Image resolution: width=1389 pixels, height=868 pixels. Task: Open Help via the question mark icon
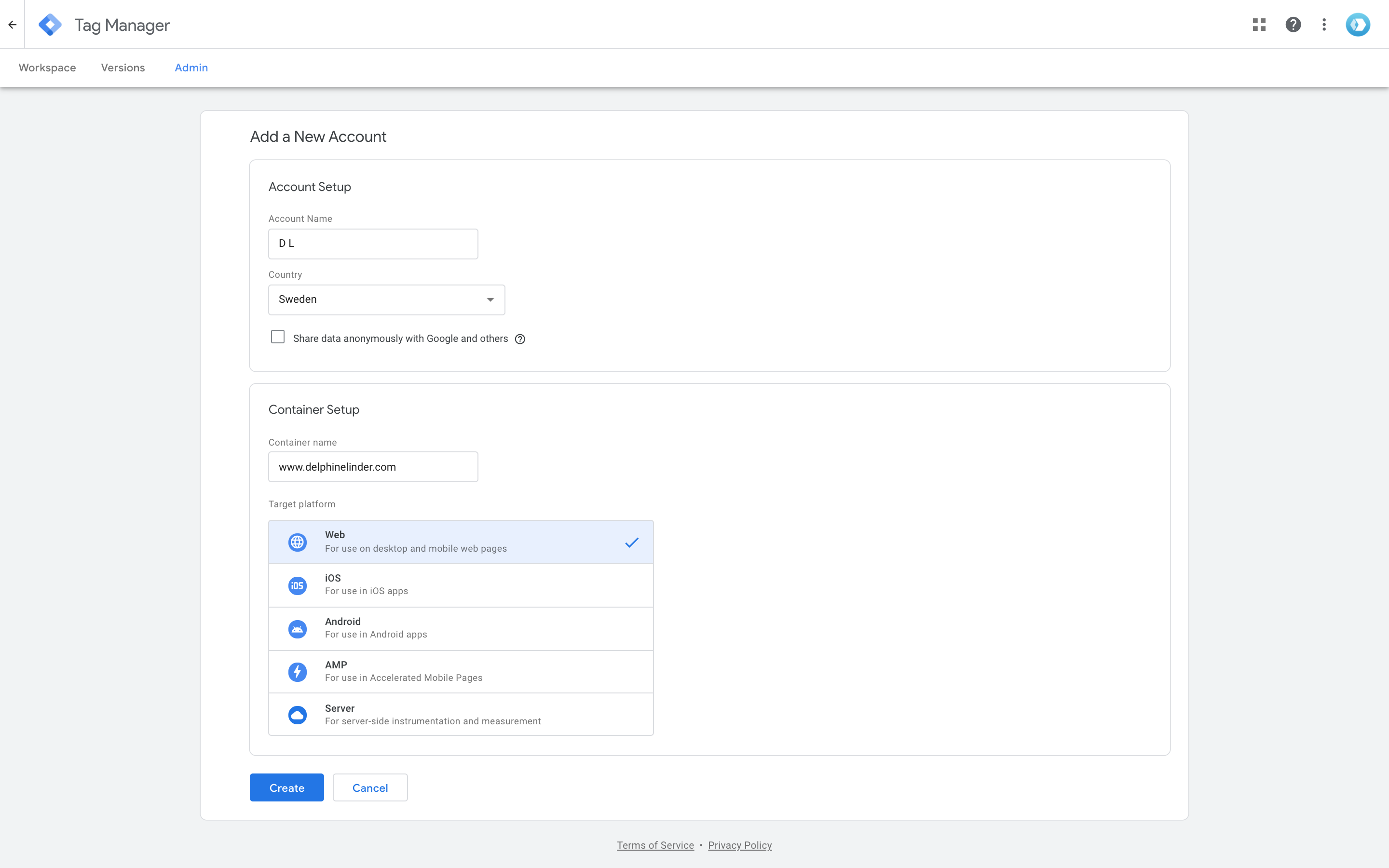point(1293,24)
